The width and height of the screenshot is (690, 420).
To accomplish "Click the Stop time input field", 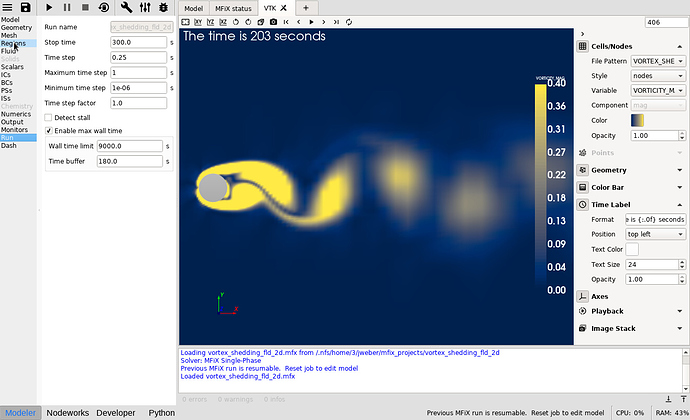I will [x=138, y=43].
